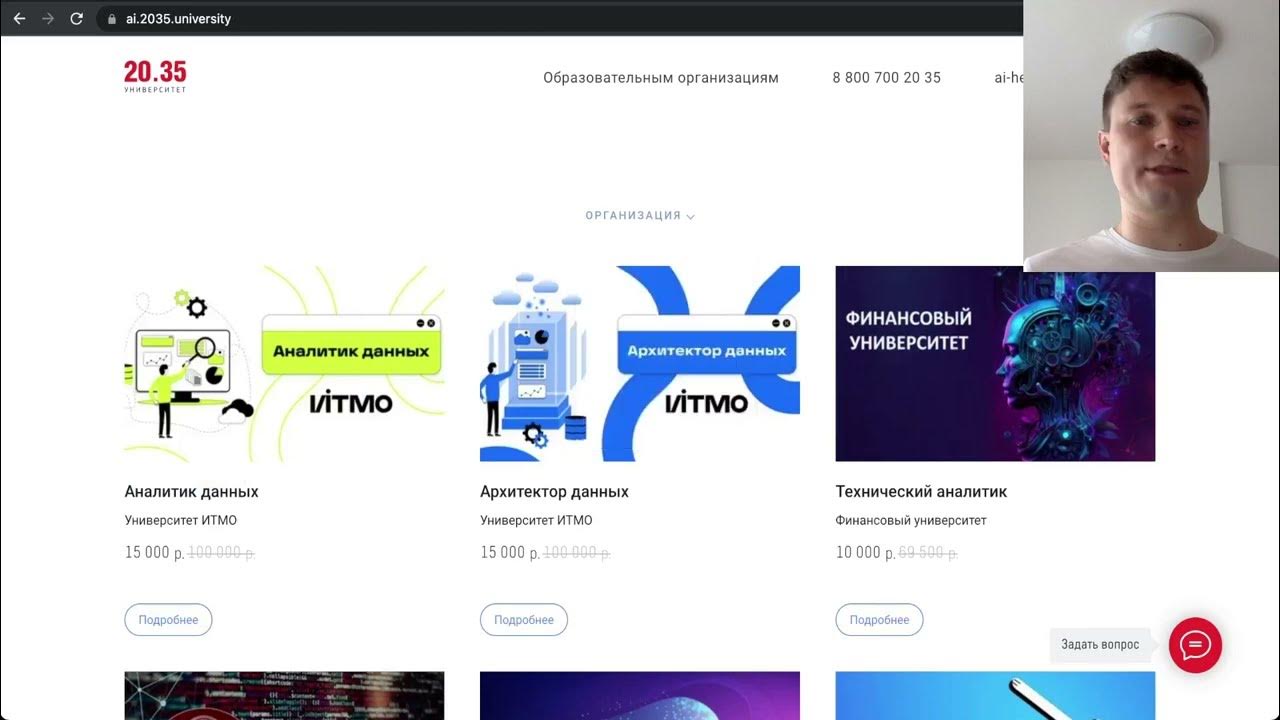Click the 8 800 700 20 35 phone link
This screenshot has width=1280, height=720.
(886, 77)
